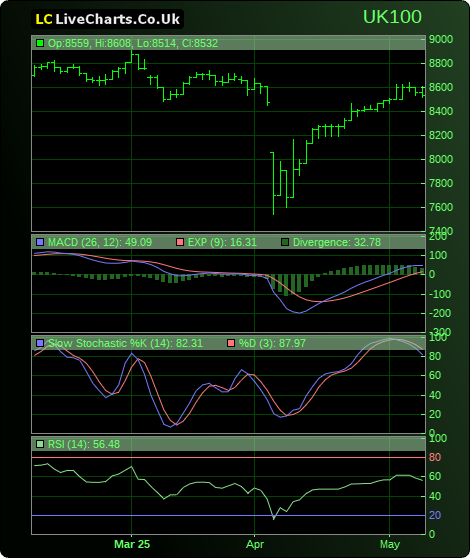This screenshot has height=558, width=470.
Task: Click the blue Slow Stochastic %K legend square
Action: (x=40, y=343)
